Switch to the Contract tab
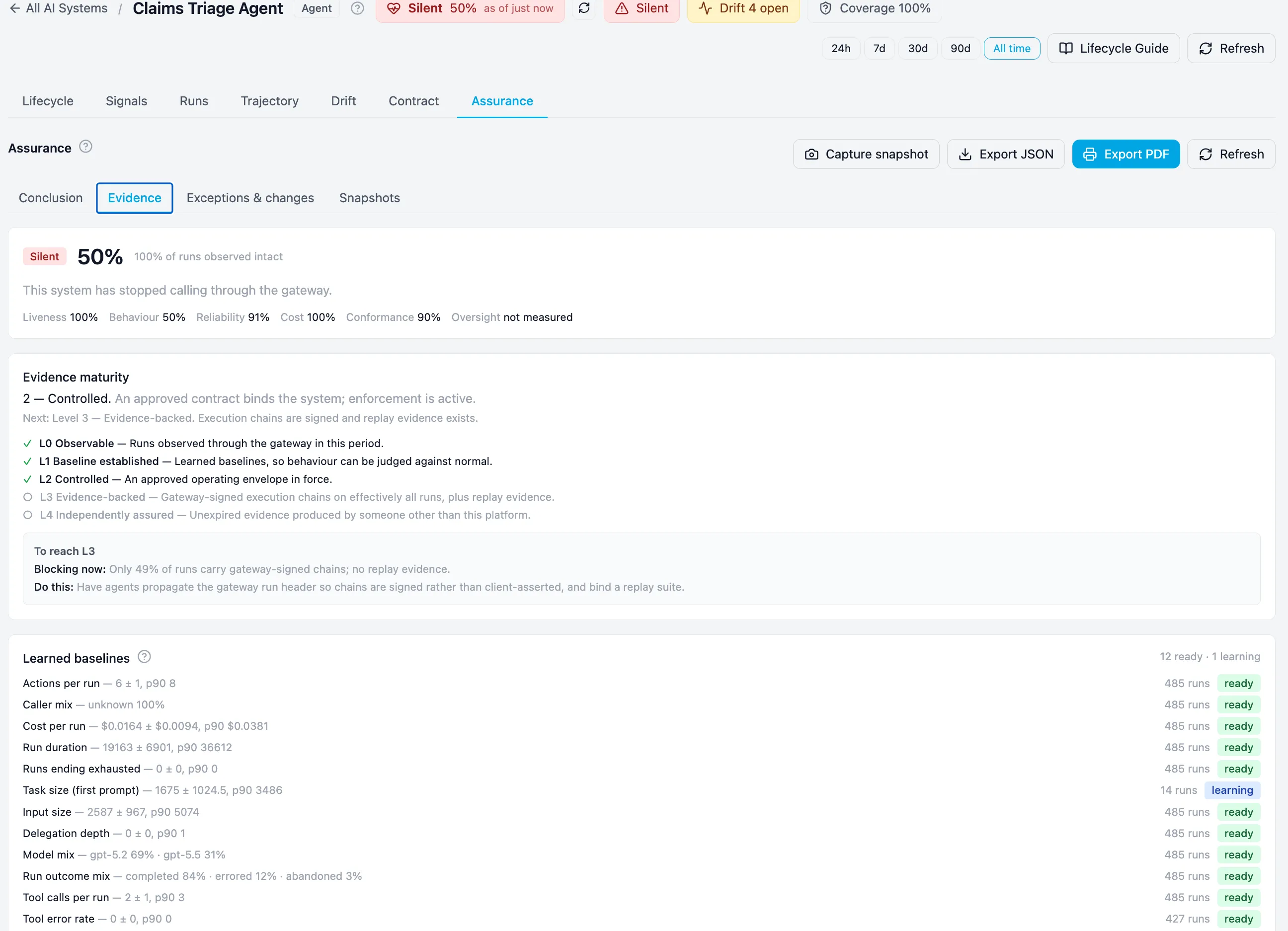 (x=413, y=101)
